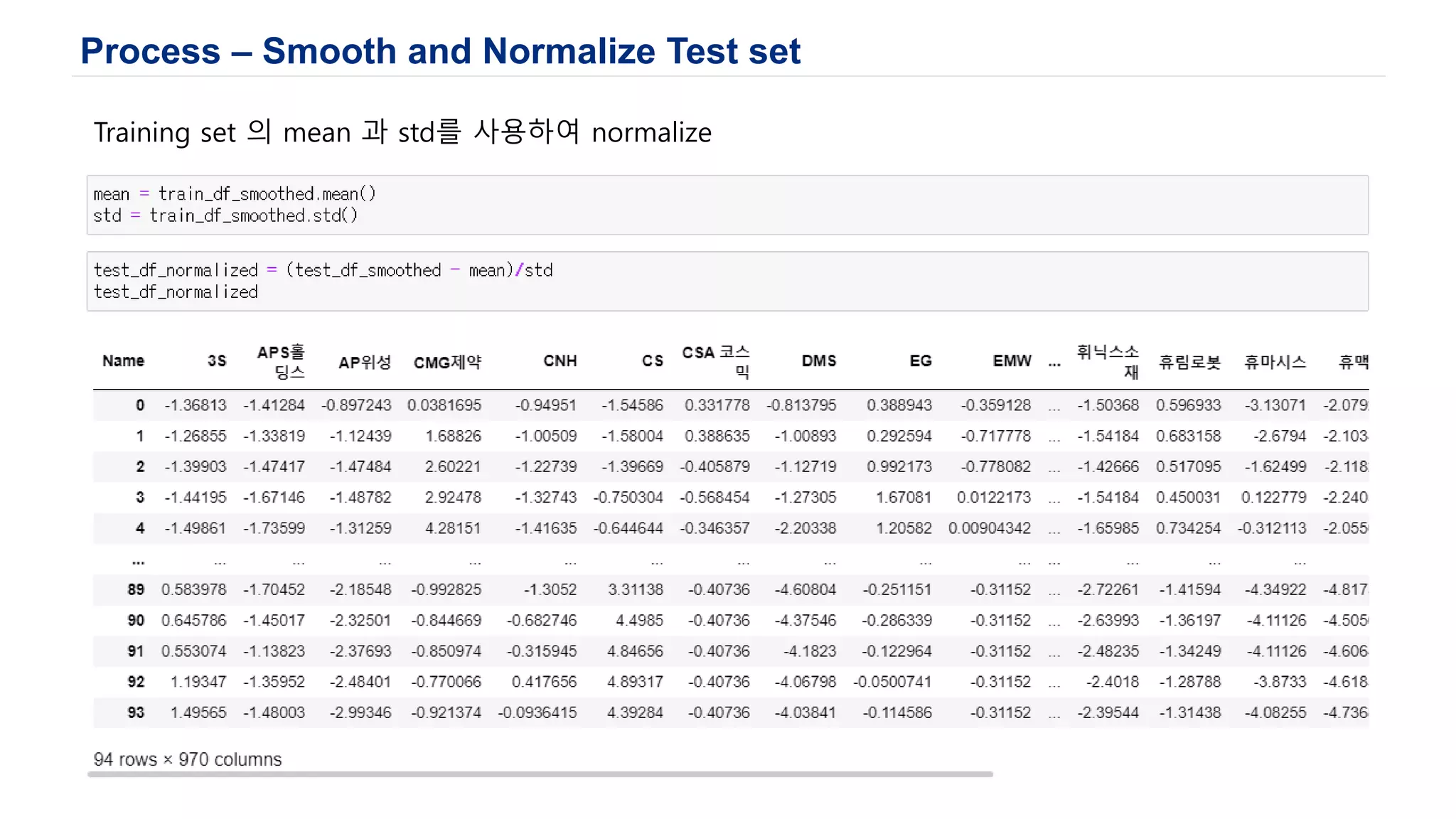Click the value -3.13071 in the 휴마시스 column
Screen dimensions: 1456x819
click(1275, 405)
